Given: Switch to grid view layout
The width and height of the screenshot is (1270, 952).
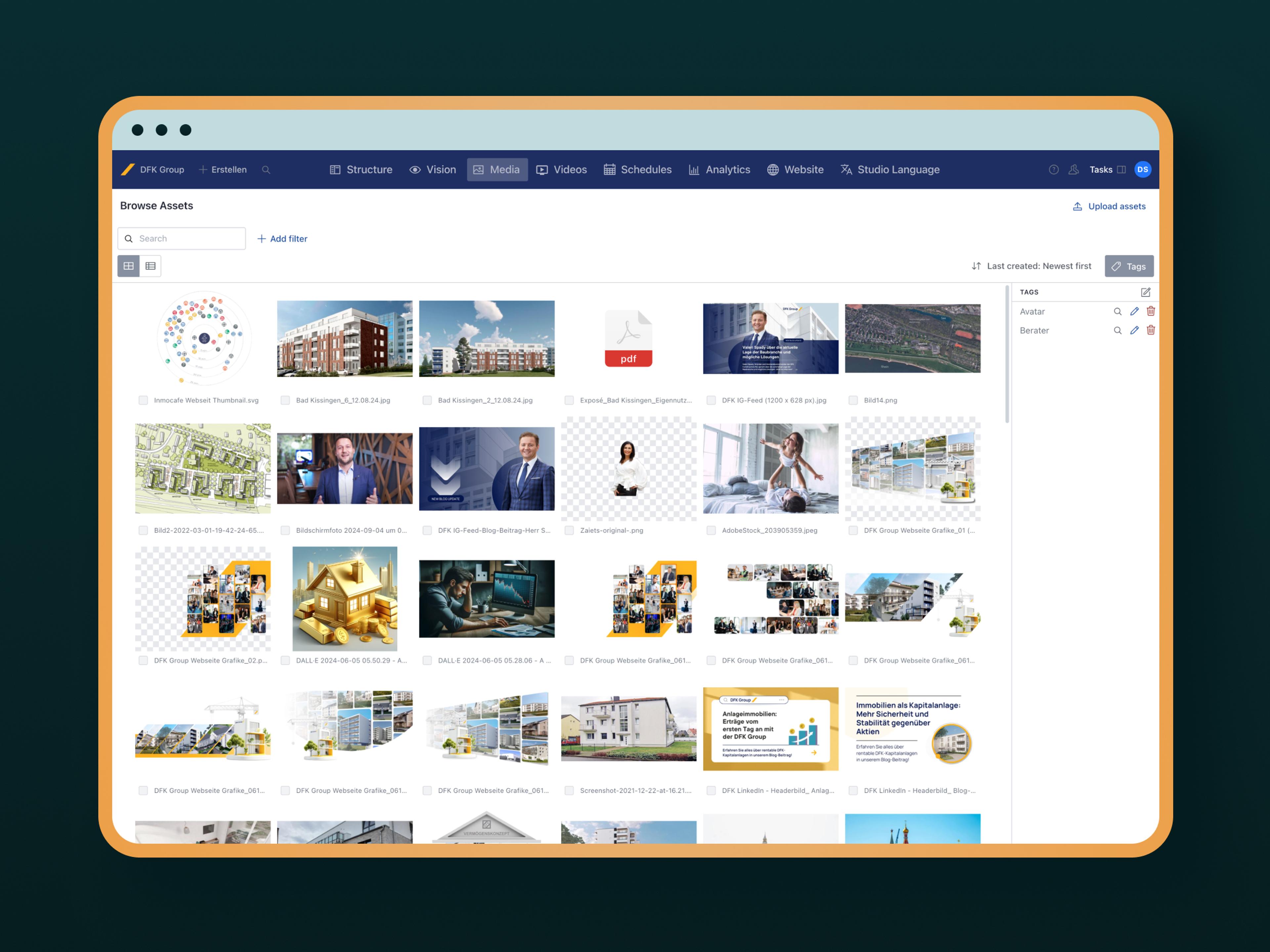Looking at the screenshot, I should (x=129, y=266).
